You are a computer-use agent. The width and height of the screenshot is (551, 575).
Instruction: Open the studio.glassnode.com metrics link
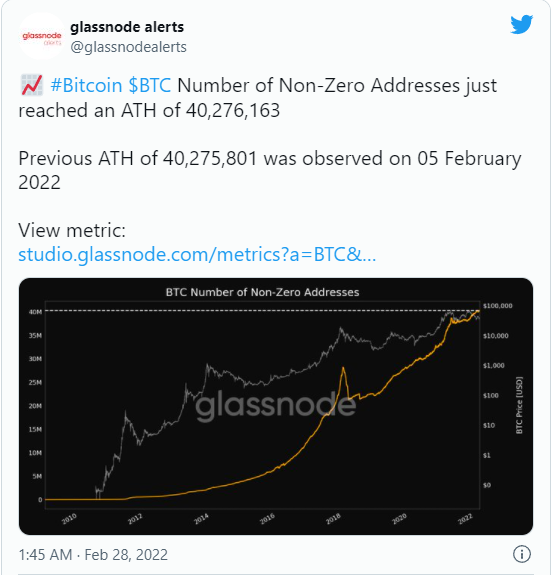(197, 254)
